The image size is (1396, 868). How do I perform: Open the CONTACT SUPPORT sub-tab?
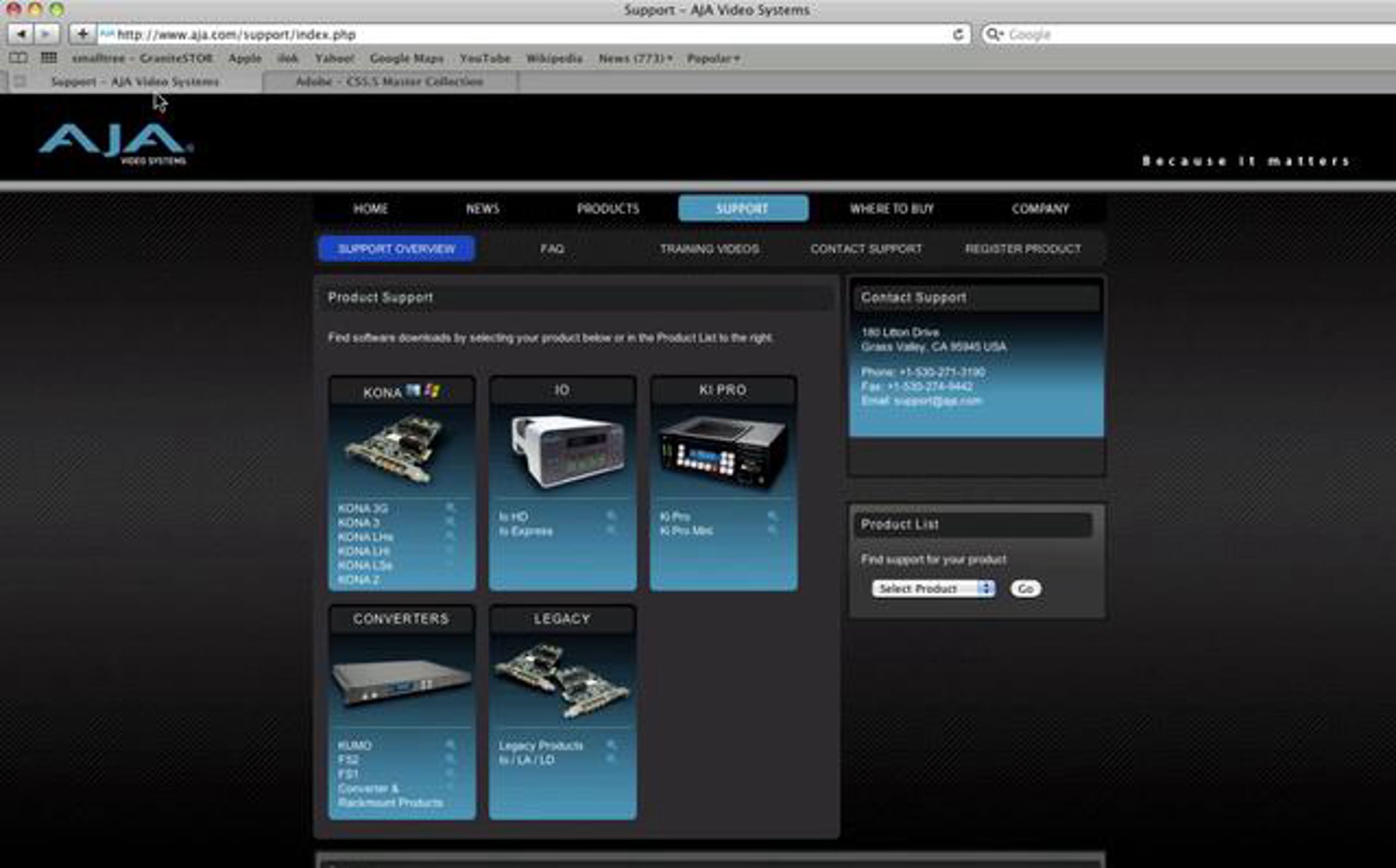(866, 249)
